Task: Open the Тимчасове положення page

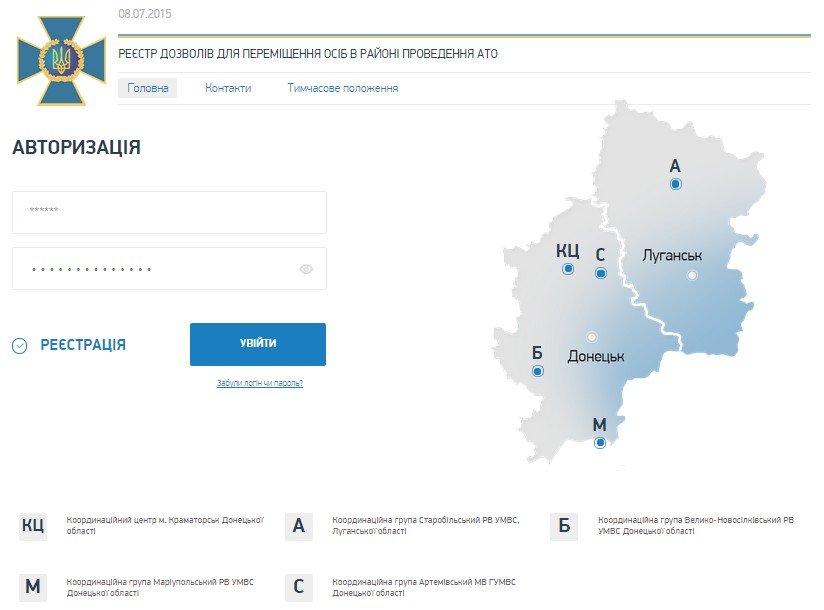Action: [343, 88]
